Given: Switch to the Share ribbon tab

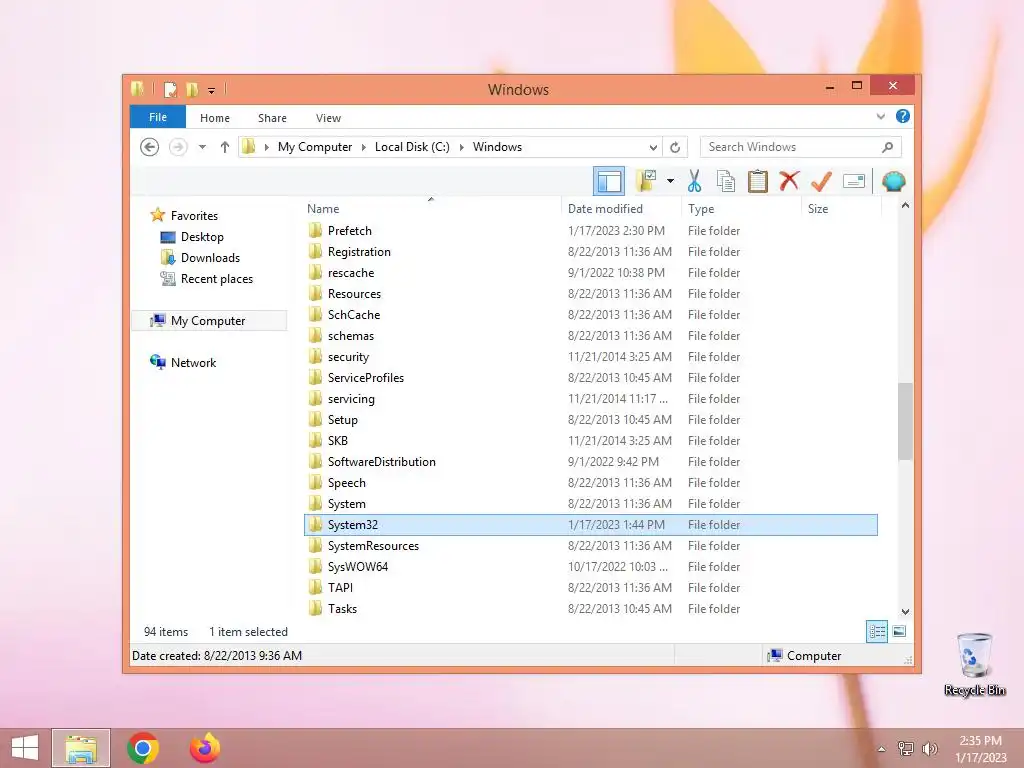Looking at the screenshot, I should pos(272,118).
